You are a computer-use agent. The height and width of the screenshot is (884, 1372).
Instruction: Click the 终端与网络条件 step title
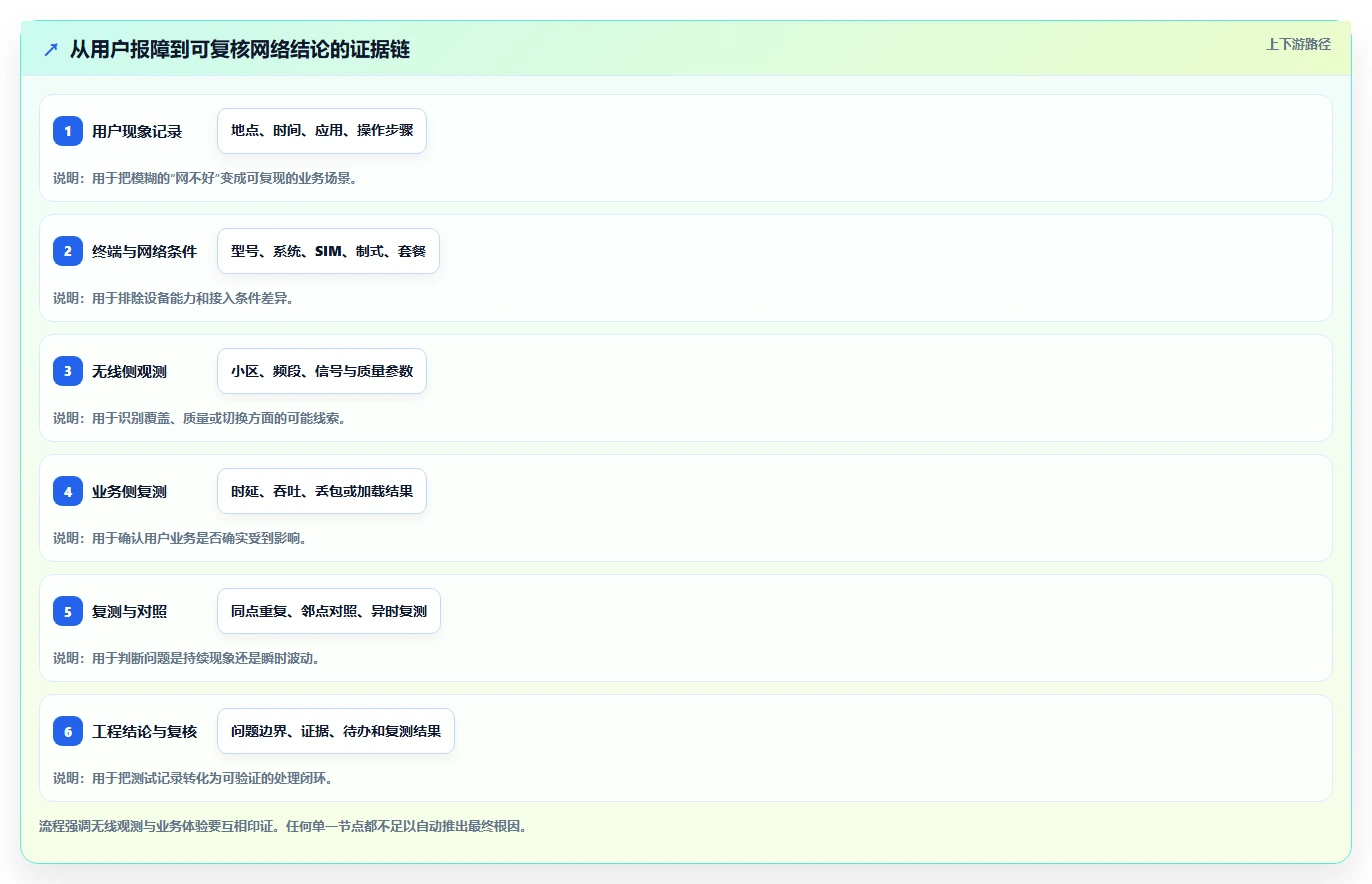tap(144, 251)
